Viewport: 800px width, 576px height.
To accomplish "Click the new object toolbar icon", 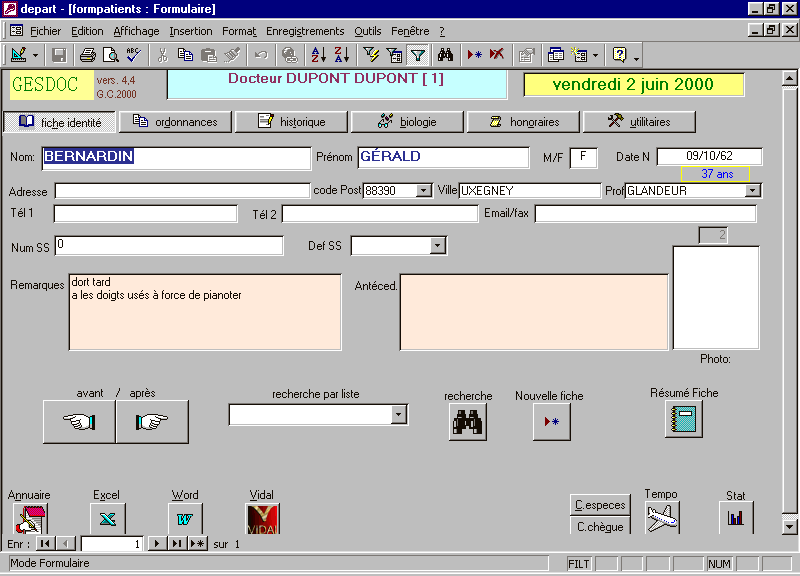I will tap(580, 55).
